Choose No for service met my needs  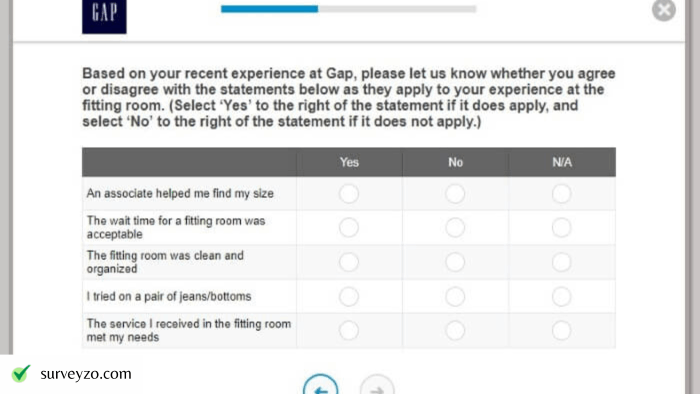coord(455,331)
